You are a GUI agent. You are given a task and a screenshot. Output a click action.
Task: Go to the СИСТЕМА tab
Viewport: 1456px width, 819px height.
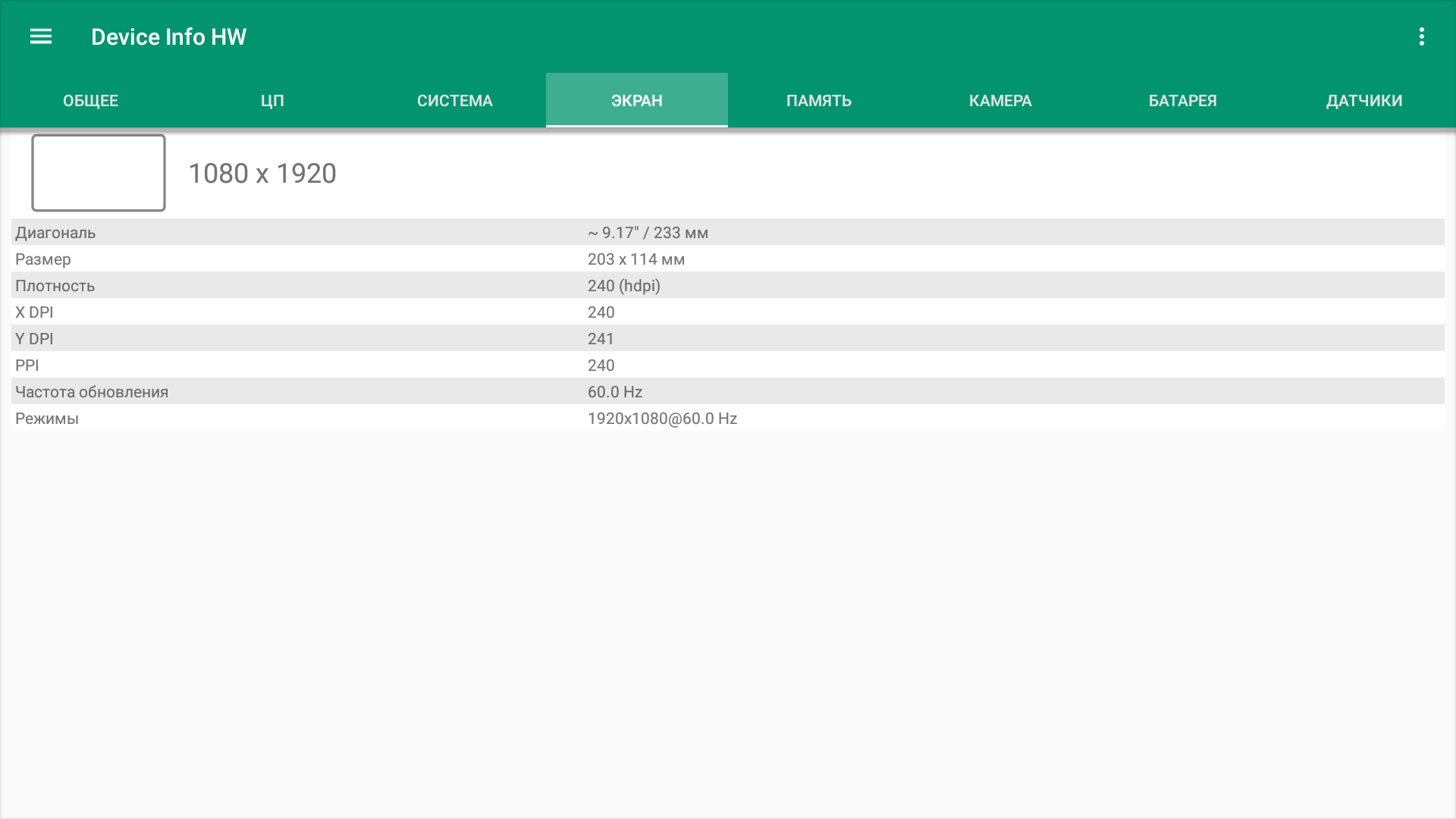[454, 101]
